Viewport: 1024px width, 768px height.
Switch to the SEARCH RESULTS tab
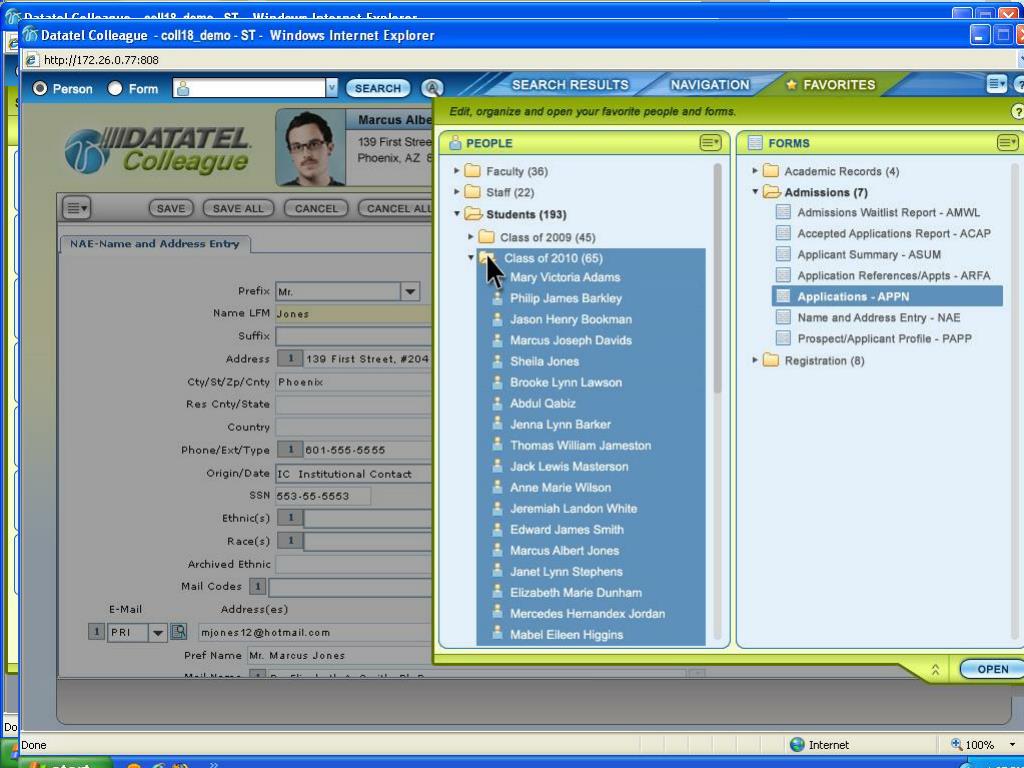(569, 85)
